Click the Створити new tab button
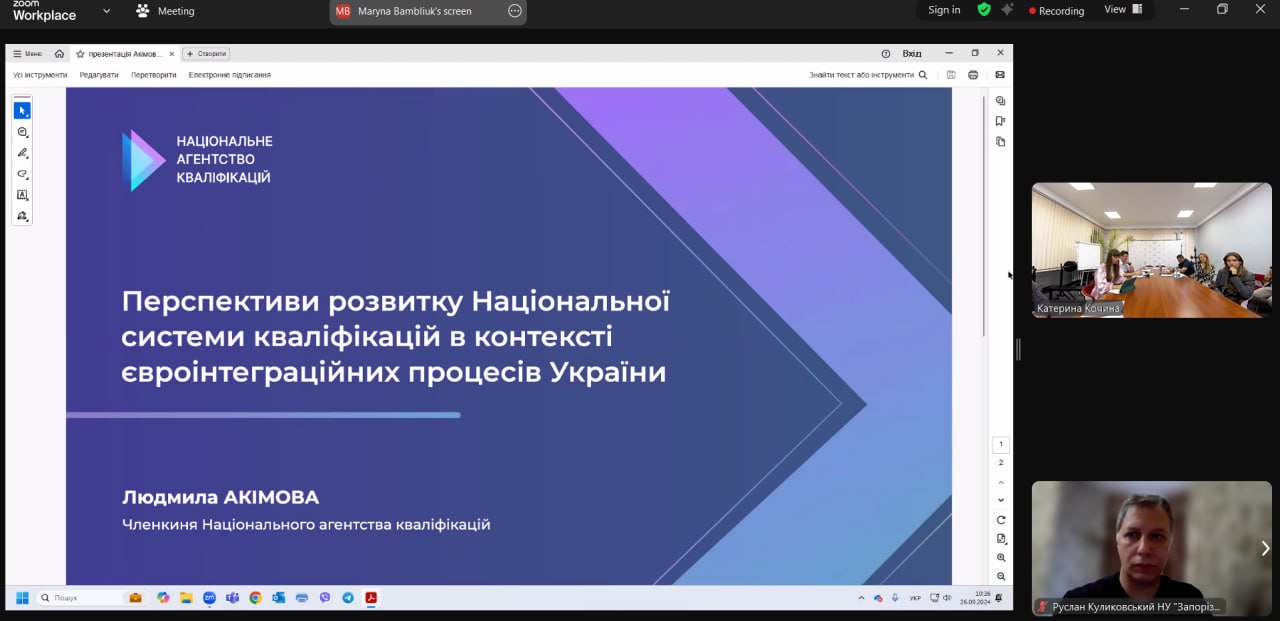 [x=207, y=54]
